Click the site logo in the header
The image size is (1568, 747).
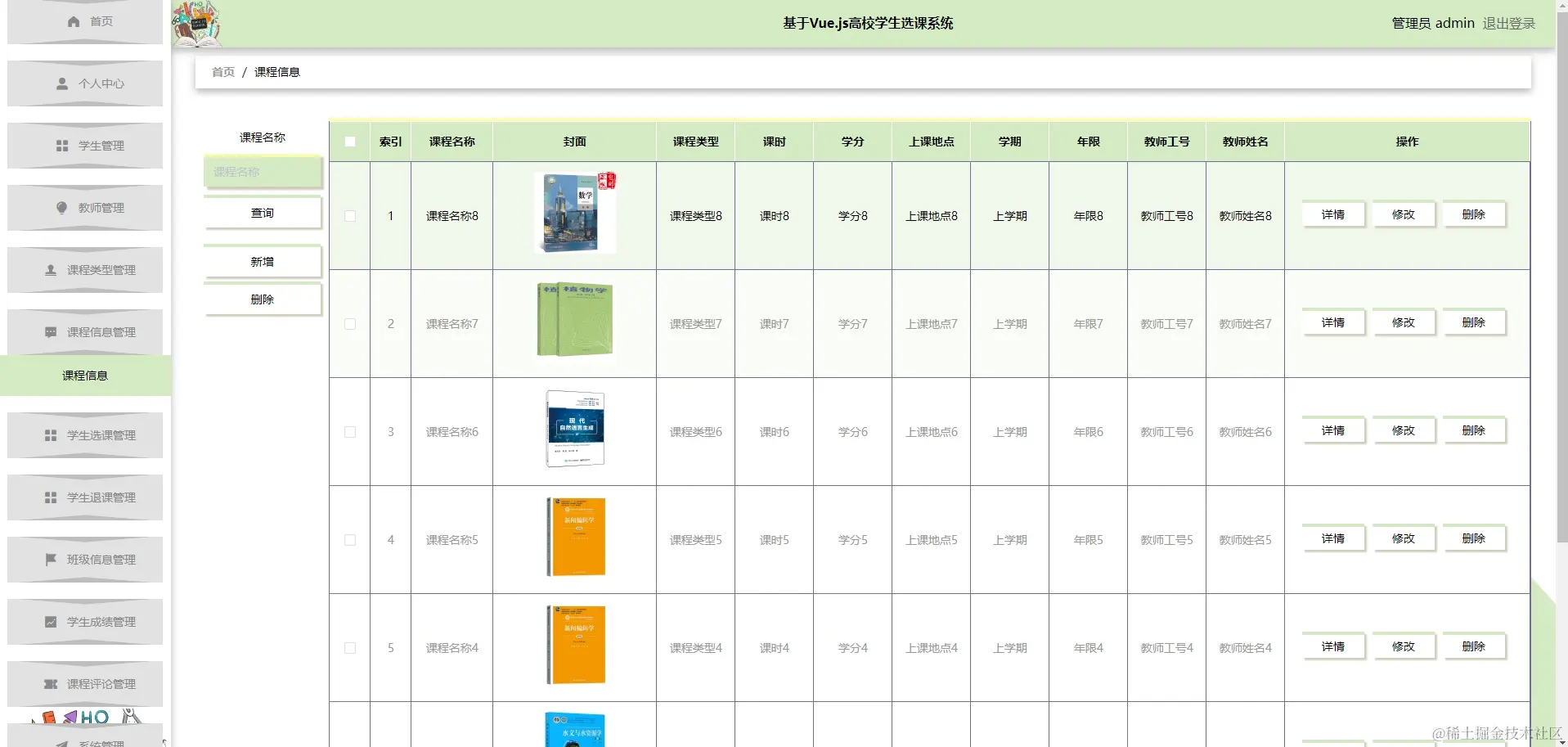(x=196, y=24)
